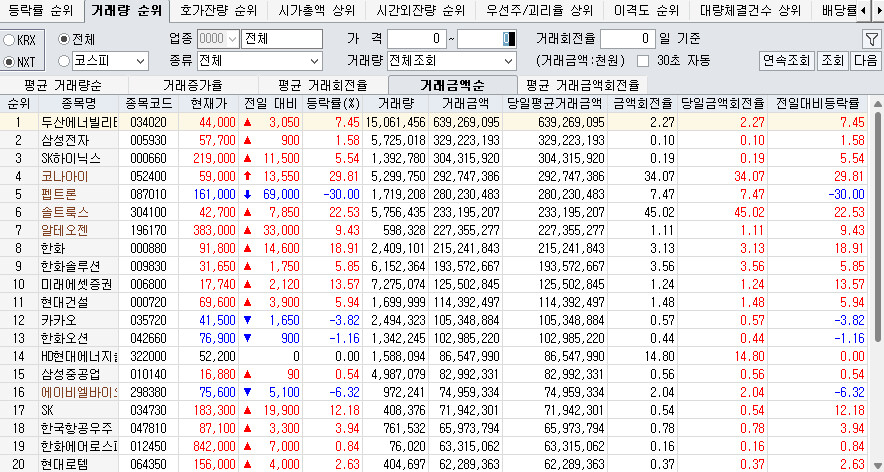884x472 pixels.
Task: Select 알테오젠 stock name
Action: tap(65, 231)
